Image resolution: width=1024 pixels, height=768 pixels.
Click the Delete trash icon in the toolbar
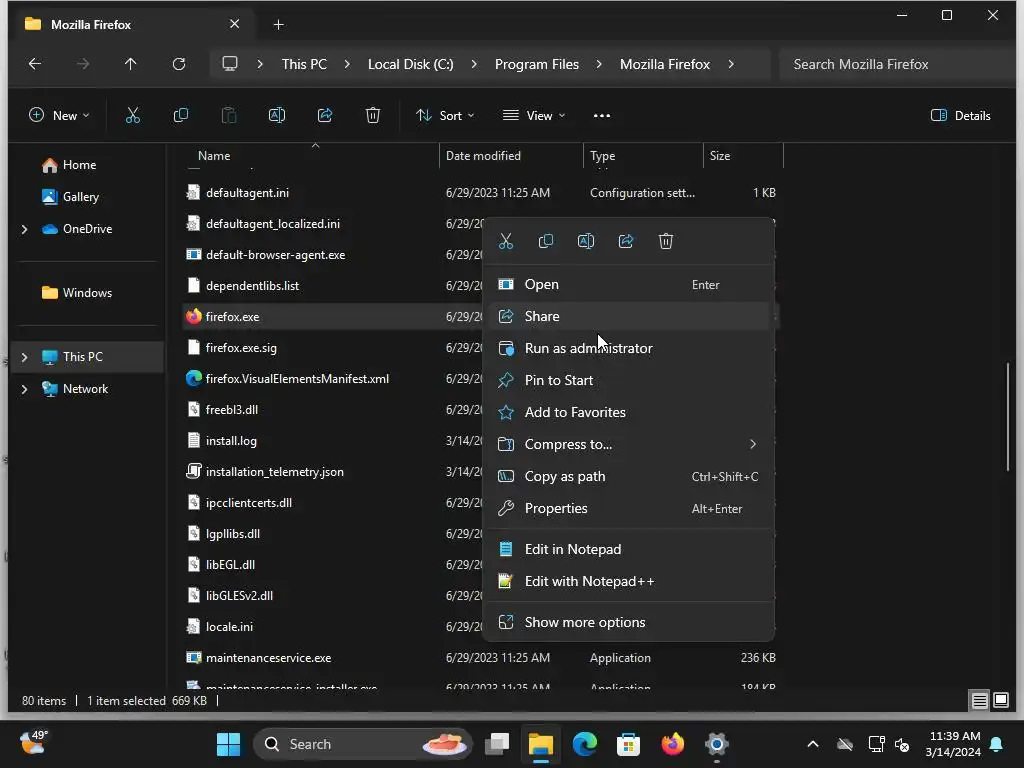coord(373,116)
